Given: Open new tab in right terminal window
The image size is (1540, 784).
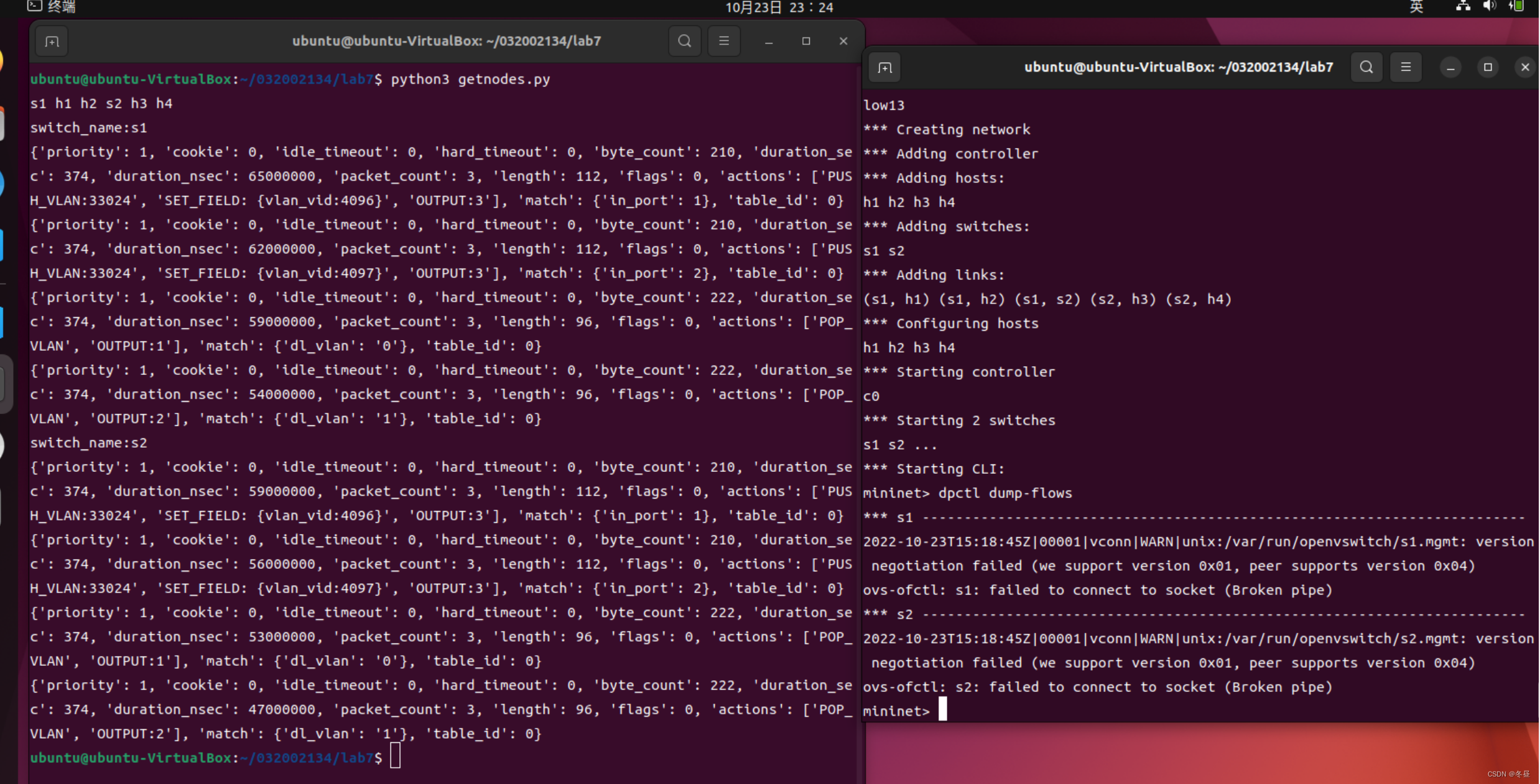Looking at the screenshot, I should 885,68.
